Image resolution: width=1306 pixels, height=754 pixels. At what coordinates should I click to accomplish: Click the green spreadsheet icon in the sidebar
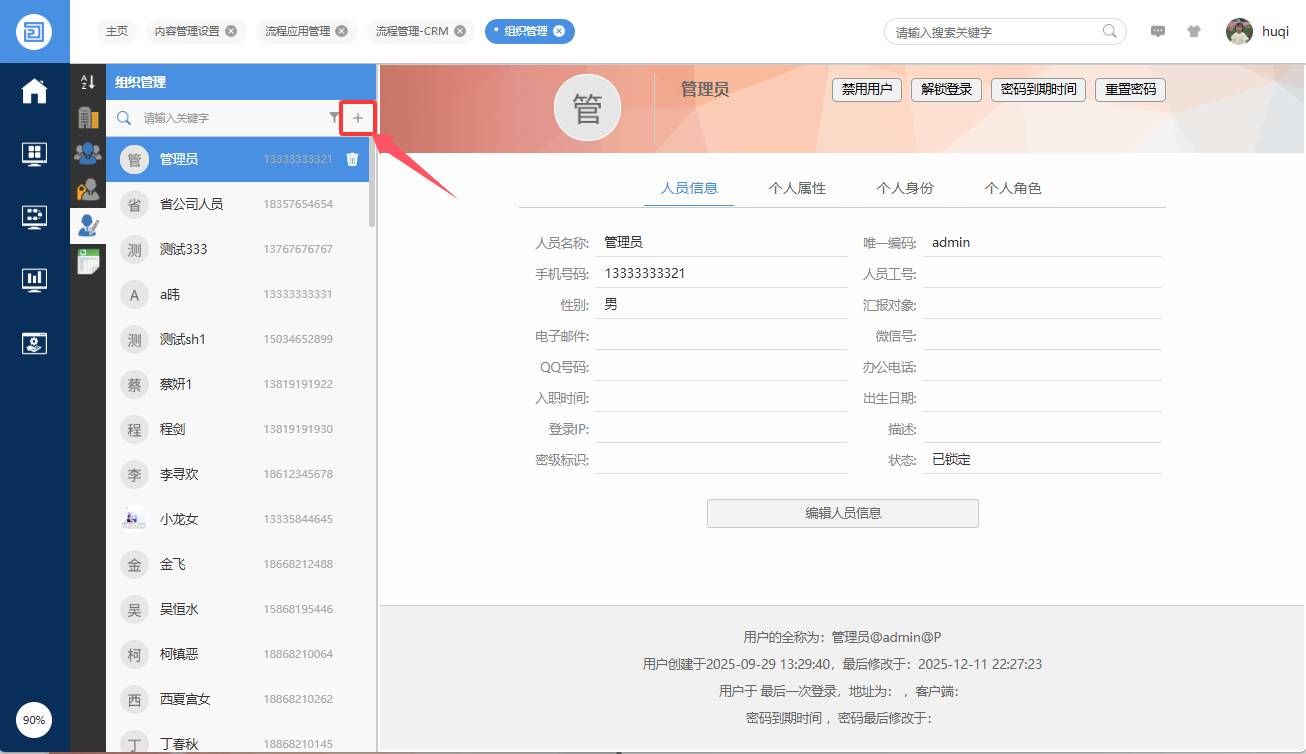coord(88,261)
